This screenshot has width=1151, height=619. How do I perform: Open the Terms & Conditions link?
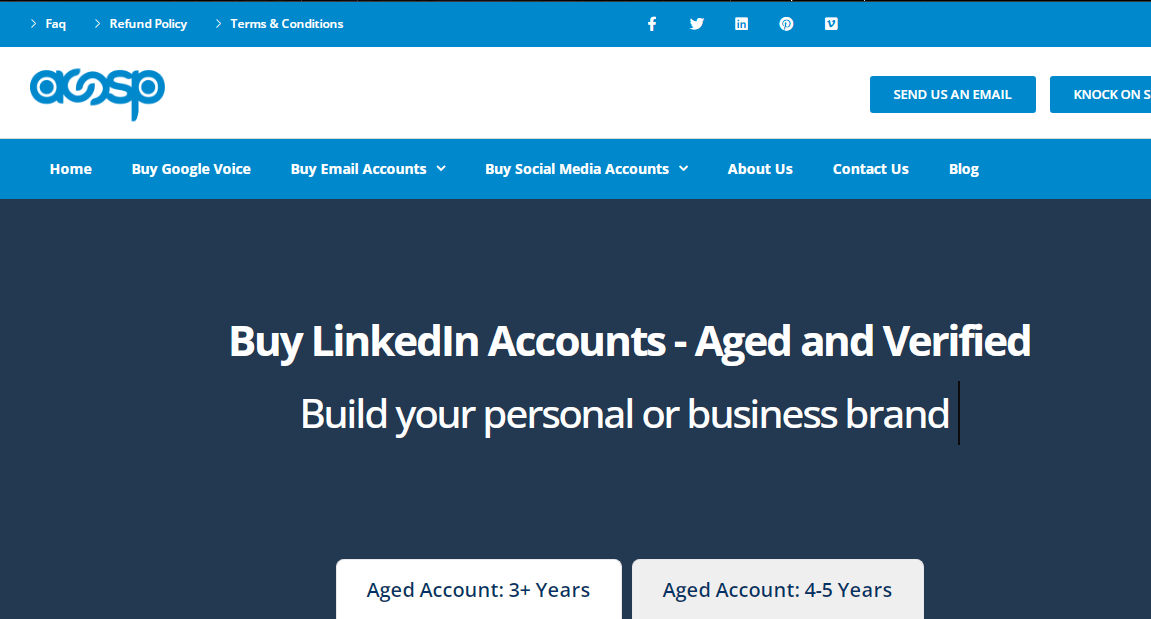(x=287, y=23)
